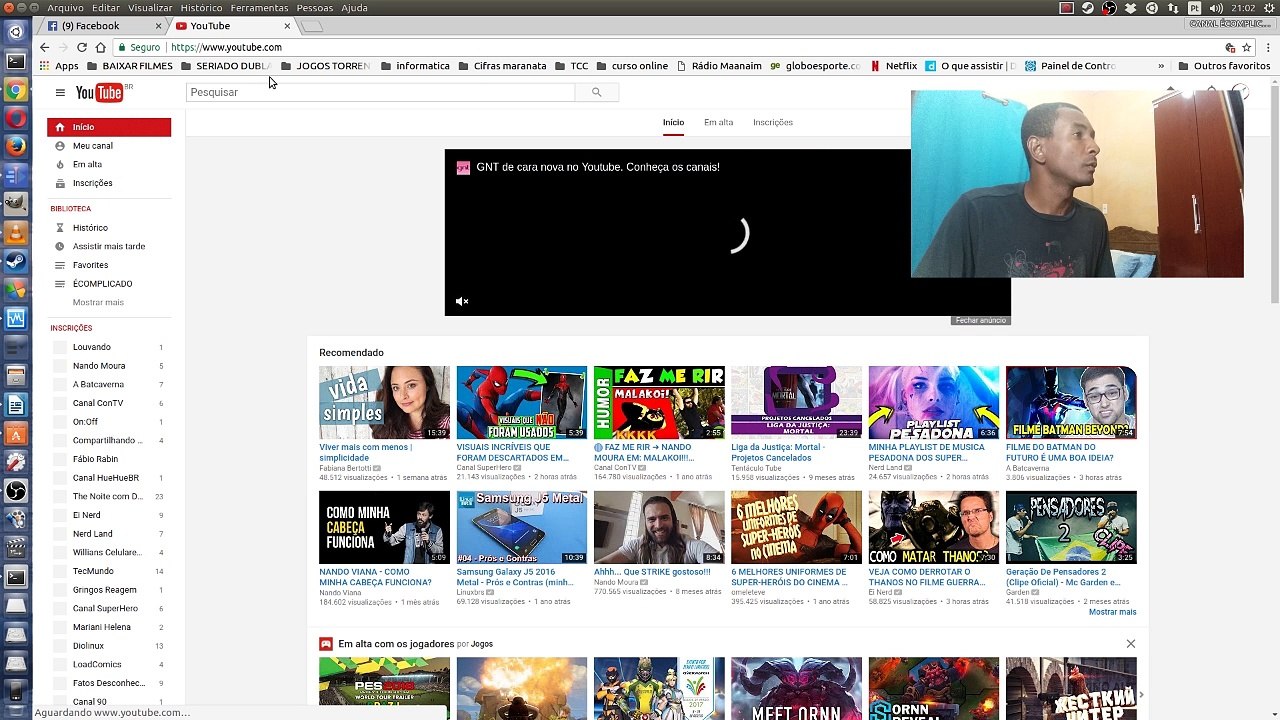Open the Pt keyboard layout indicator
1280x720 pixels.
(1195, 8)
